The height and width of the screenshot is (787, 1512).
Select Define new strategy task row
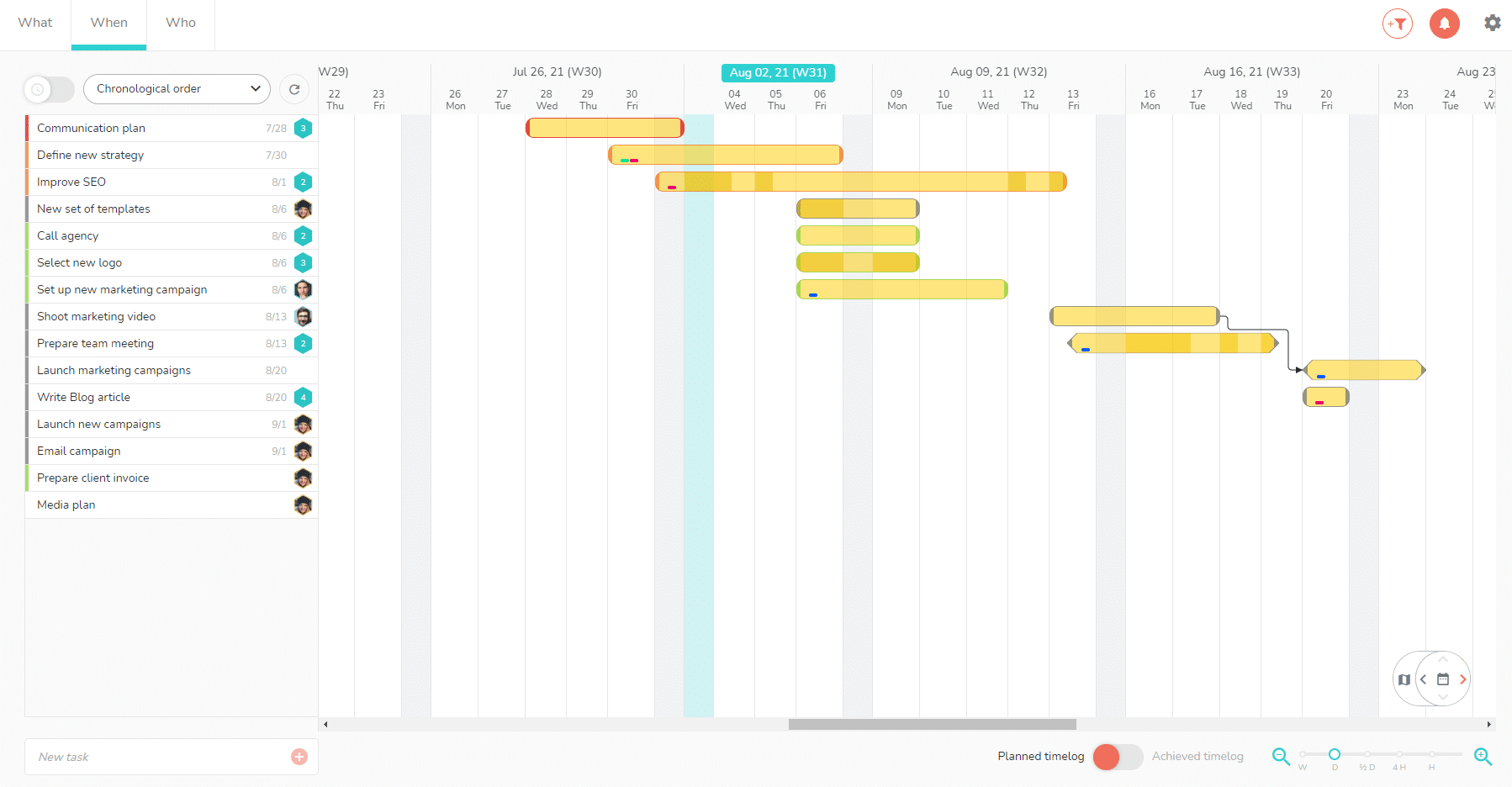[172, 155]
